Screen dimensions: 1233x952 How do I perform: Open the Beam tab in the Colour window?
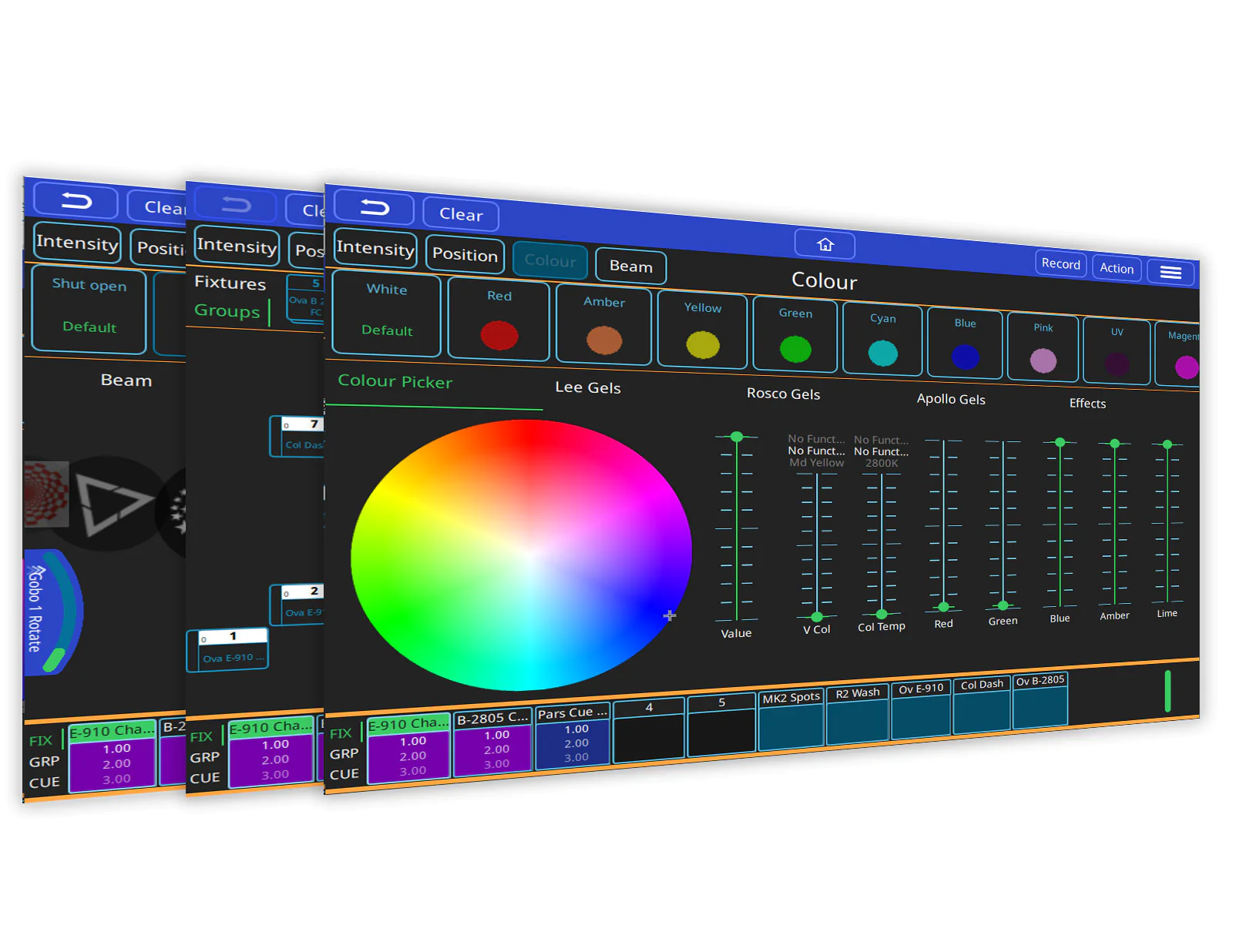point(630,266)
